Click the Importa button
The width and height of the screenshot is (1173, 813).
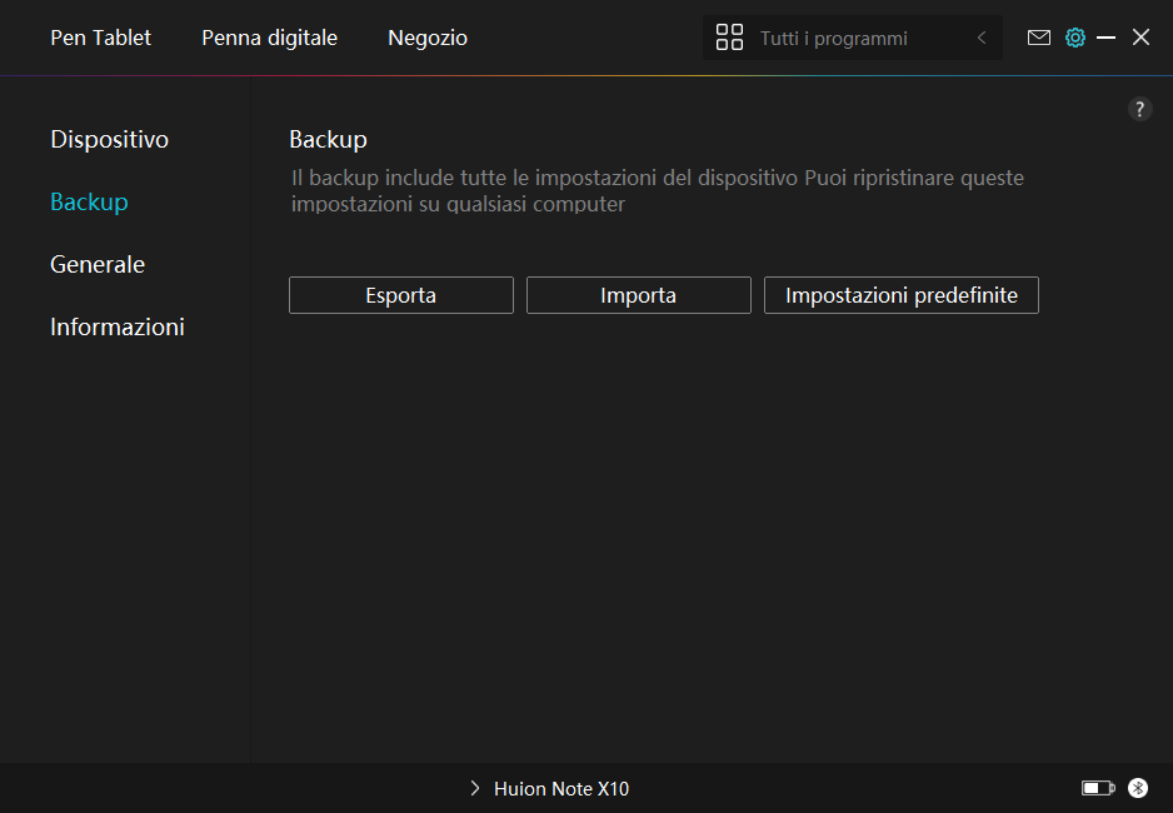(638, 296)
